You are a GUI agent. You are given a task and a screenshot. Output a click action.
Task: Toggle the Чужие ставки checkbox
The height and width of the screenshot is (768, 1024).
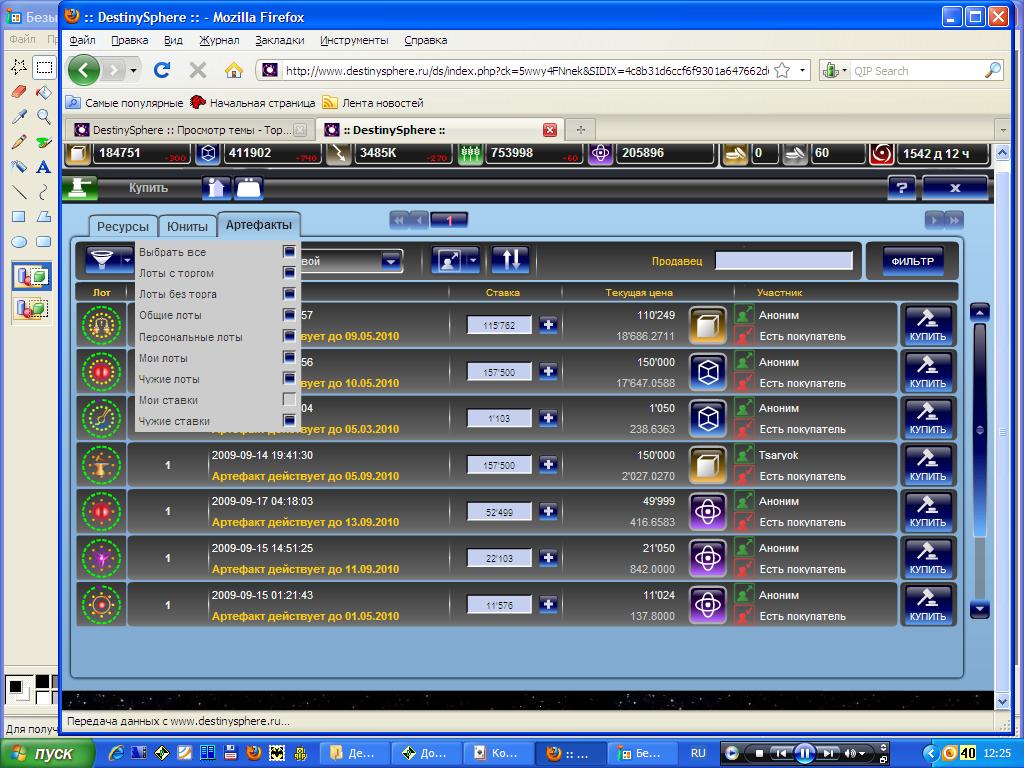289,420
